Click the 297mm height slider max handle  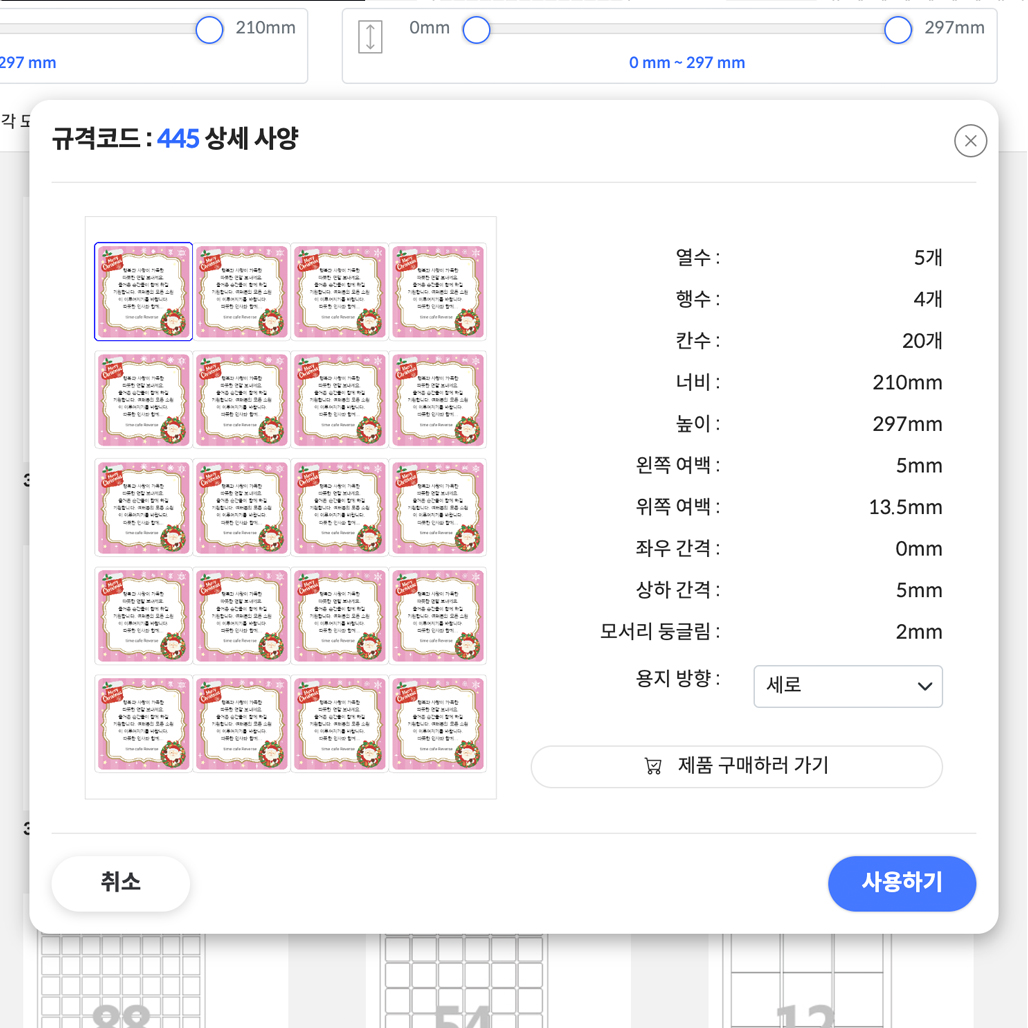[898, 30]
